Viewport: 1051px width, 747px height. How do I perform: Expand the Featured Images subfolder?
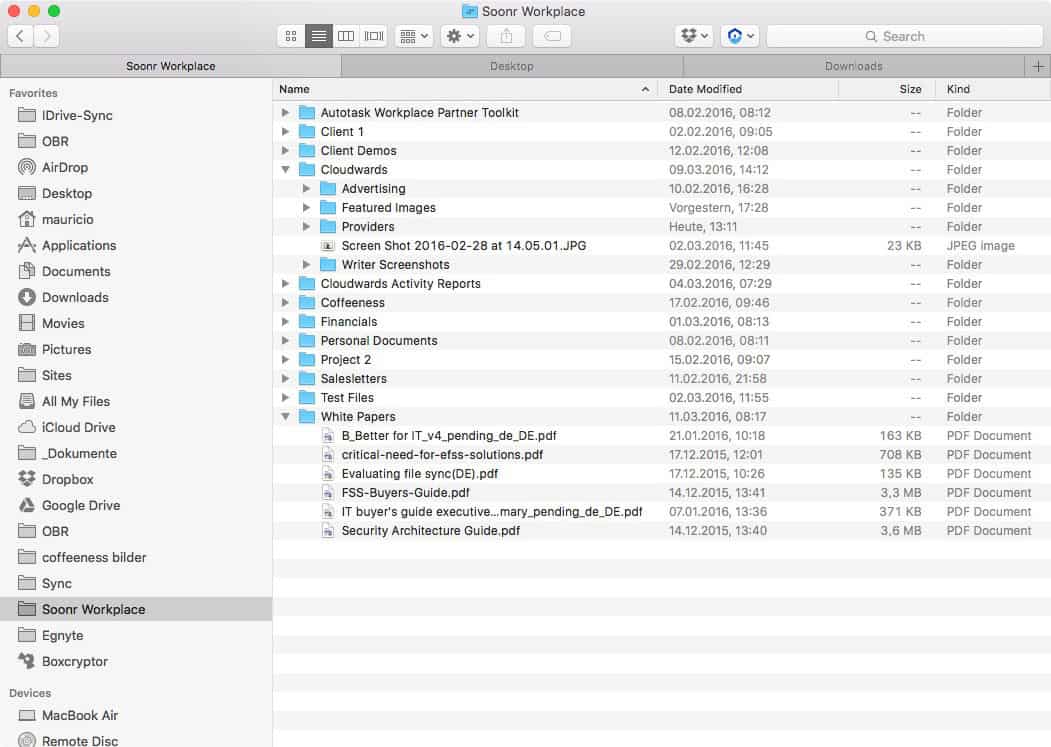tap(306, 208)
